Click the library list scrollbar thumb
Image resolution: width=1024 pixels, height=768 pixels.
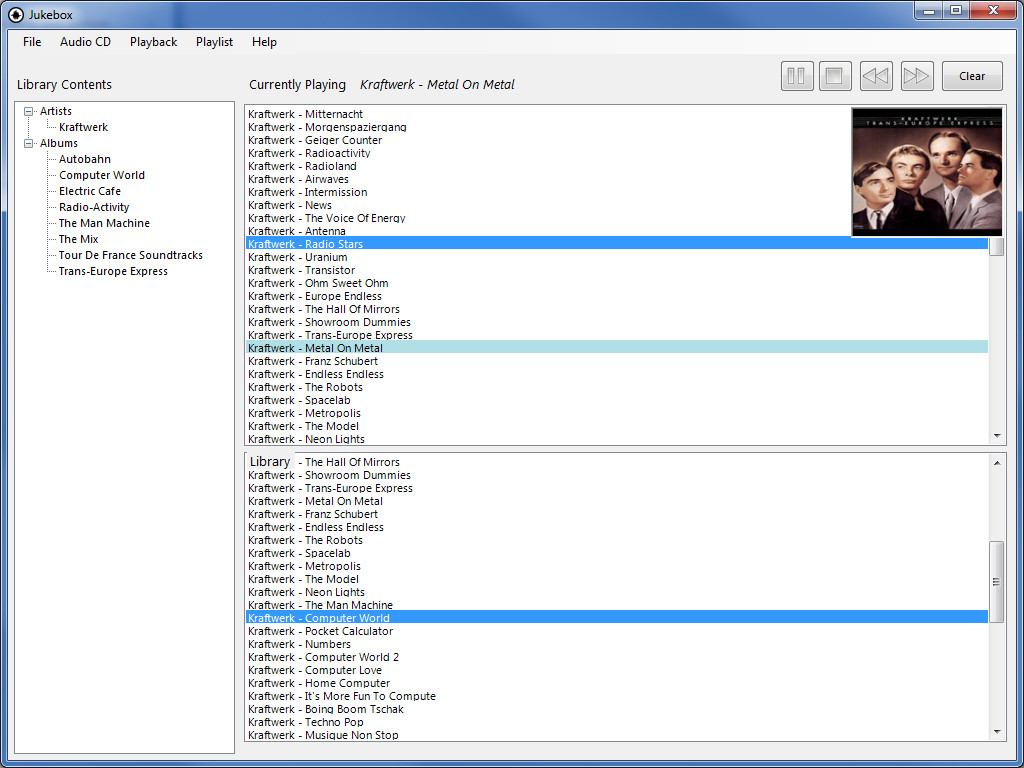(997, 581)
